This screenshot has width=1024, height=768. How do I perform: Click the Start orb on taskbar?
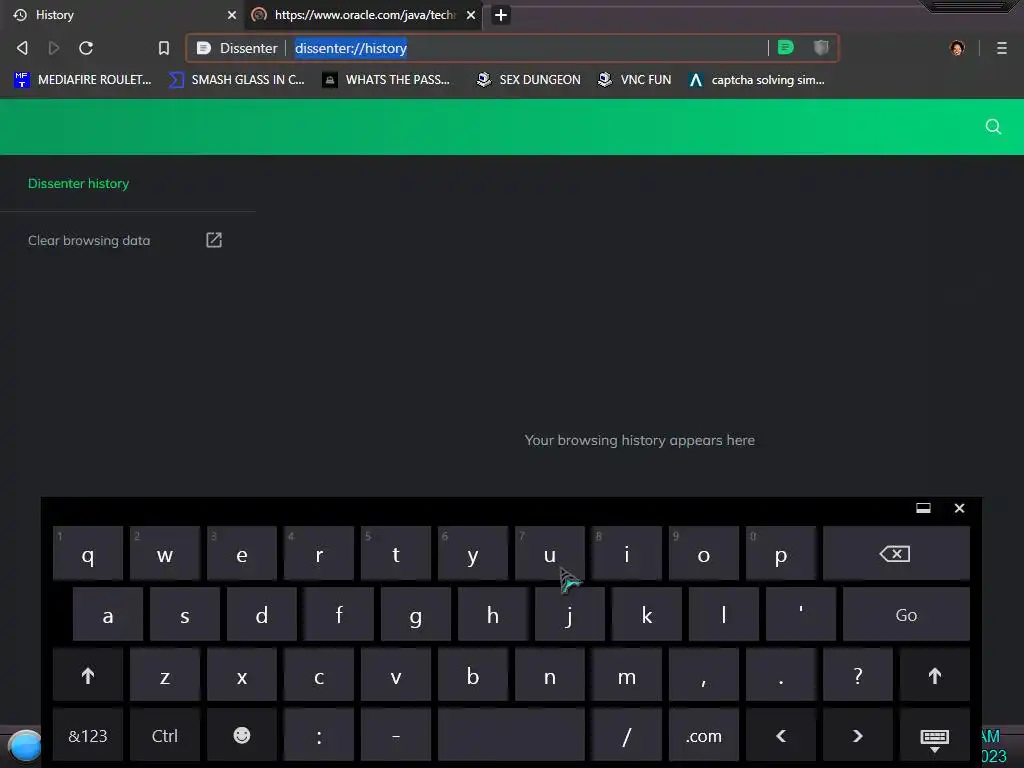pos(25,746)
